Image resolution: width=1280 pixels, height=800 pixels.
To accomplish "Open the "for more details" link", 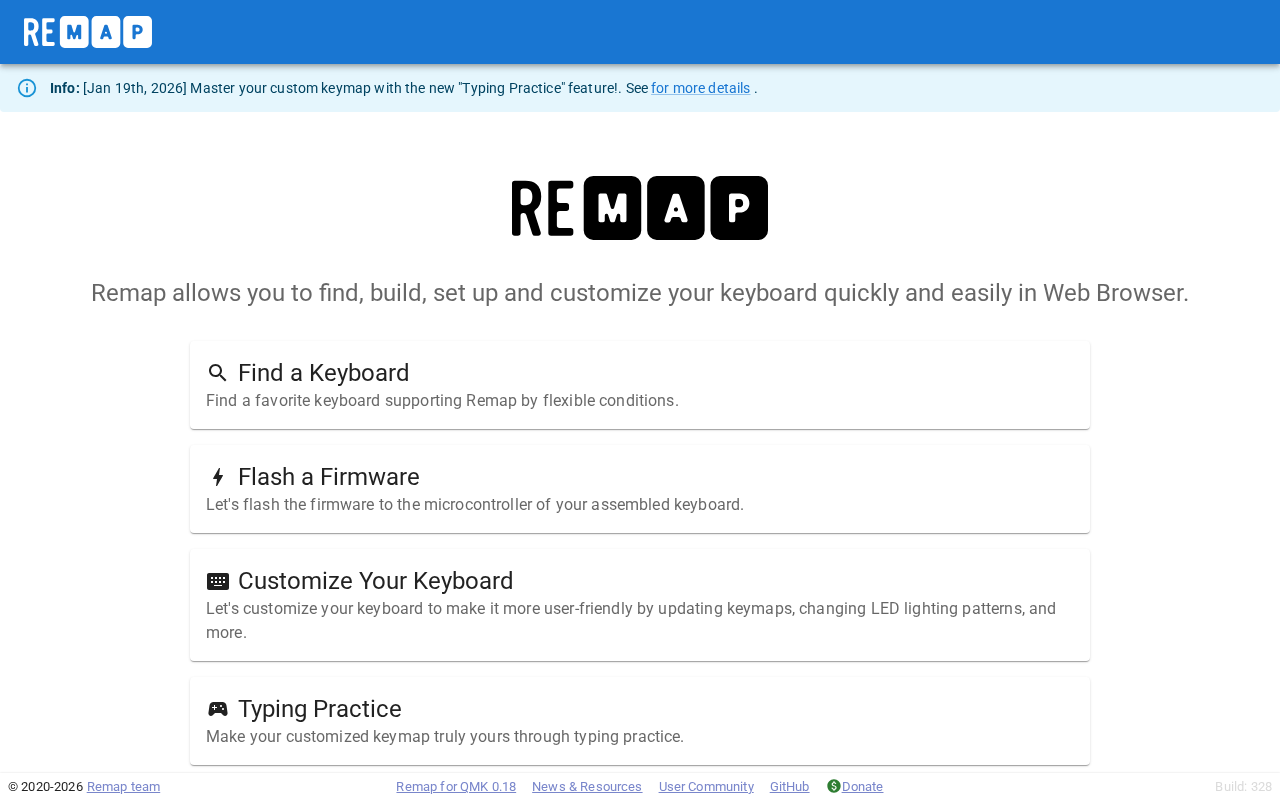I will click(x=700, y=88).
